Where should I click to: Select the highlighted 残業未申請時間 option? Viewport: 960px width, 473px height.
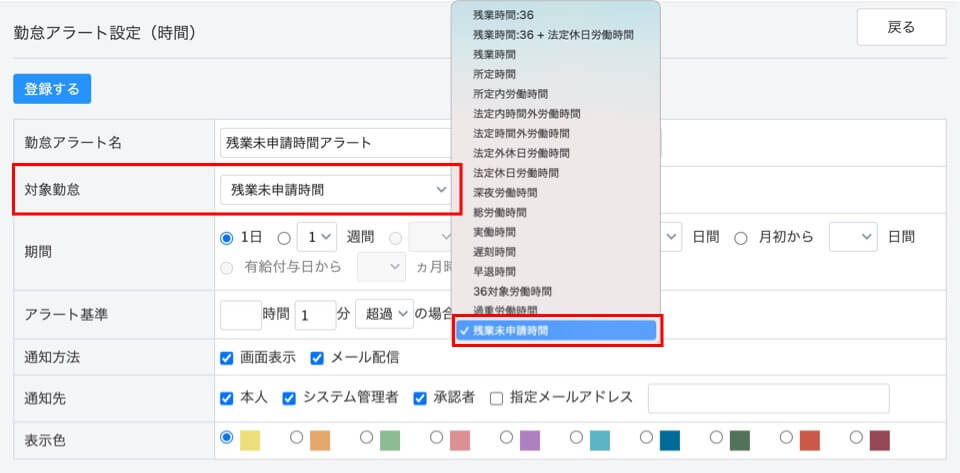point(556,330)
